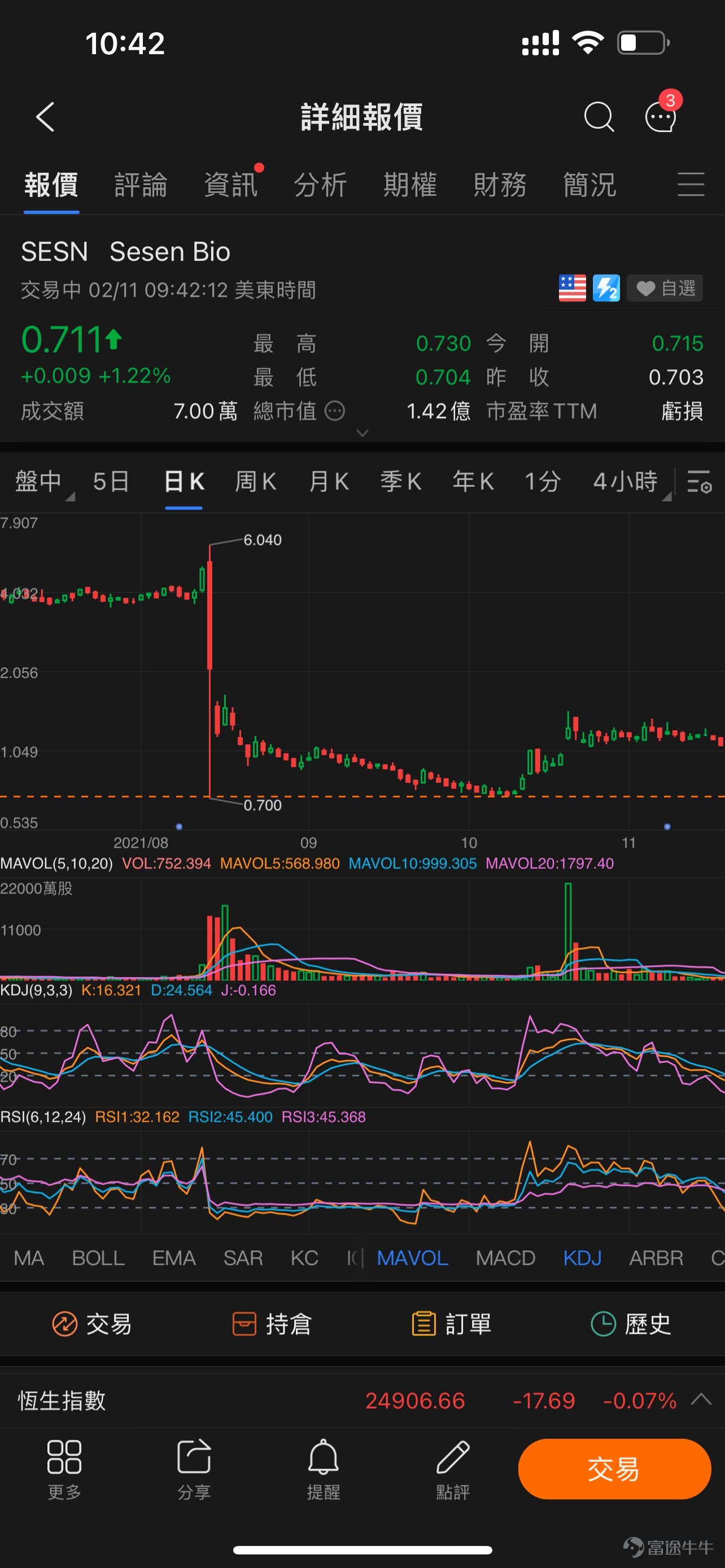The height and width of the screenshot is (1568, 725).
Task: Select the 5日 chart period
Action: click(111, 481)
